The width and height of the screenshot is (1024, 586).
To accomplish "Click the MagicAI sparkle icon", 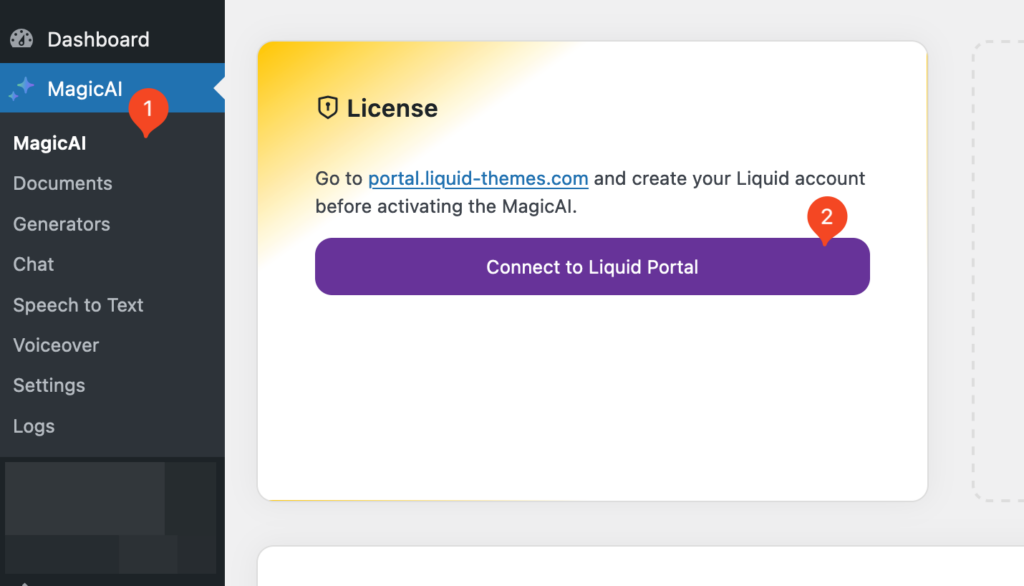I will pyautogui.click(x=22, y=88).
